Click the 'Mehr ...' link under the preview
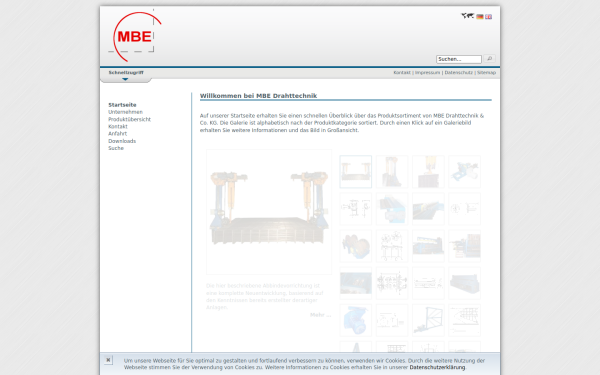Image resolution: width=600 pixels, height=375 pixels. [x=320, y=315]
